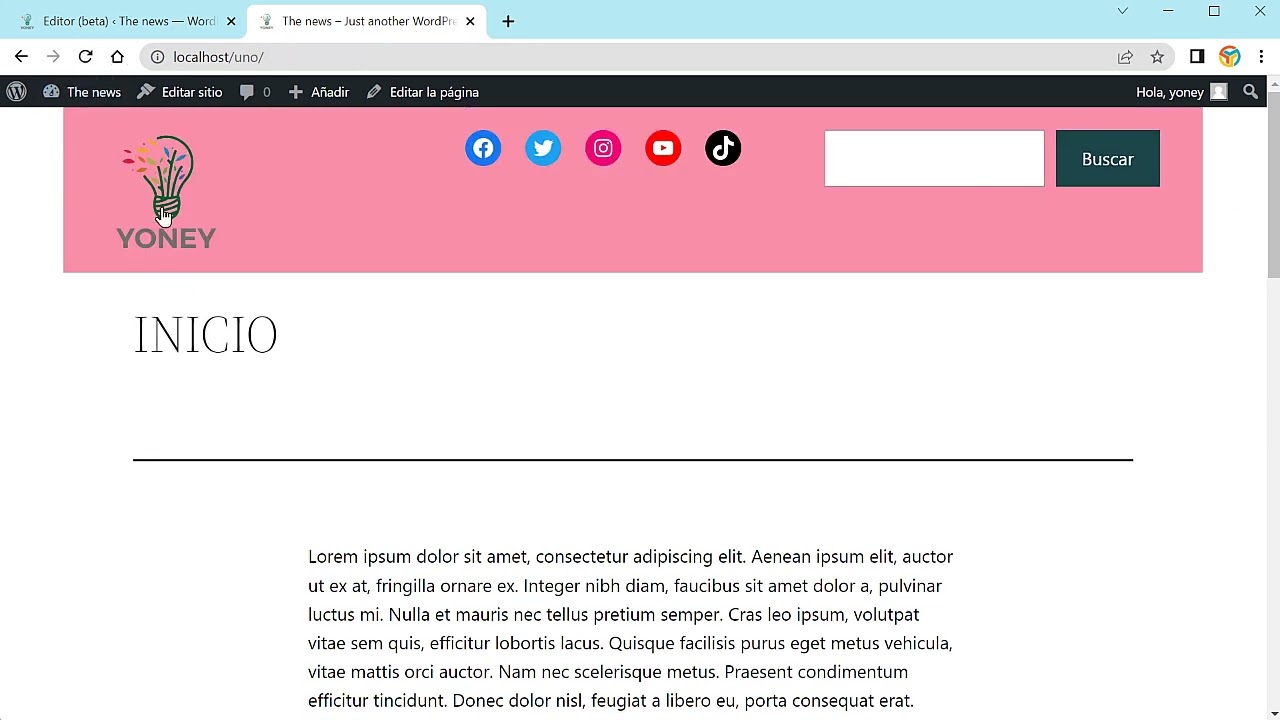Screen dimensions: 1280x720
Task: Open the YouTube social icon
Action: [663, 148]
